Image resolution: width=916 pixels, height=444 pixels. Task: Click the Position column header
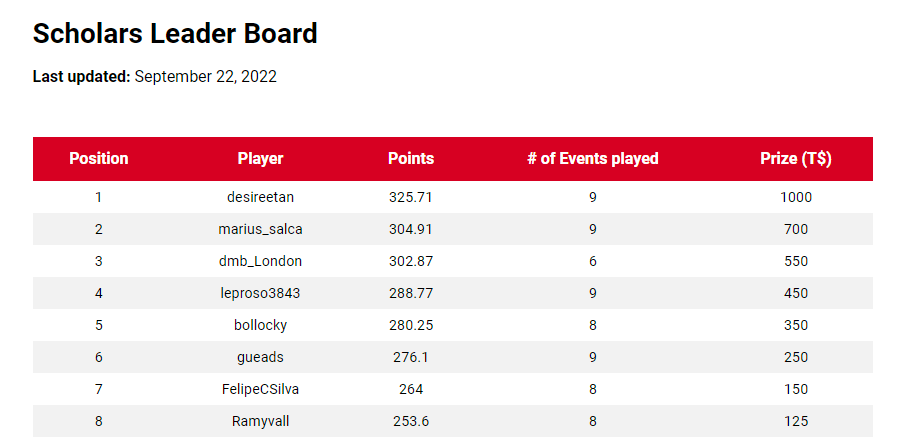point(99,158)
